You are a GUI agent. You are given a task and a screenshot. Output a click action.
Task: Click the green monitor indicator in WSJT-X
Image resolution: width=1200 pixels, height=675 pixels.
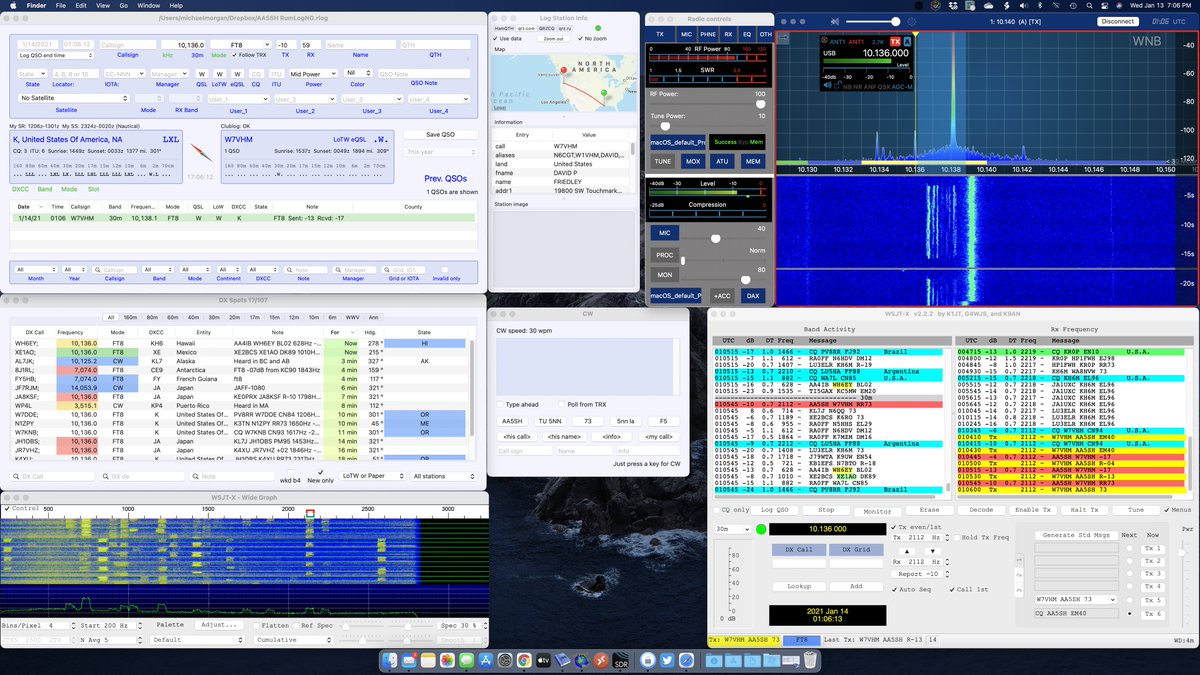[x=761, y=529]
